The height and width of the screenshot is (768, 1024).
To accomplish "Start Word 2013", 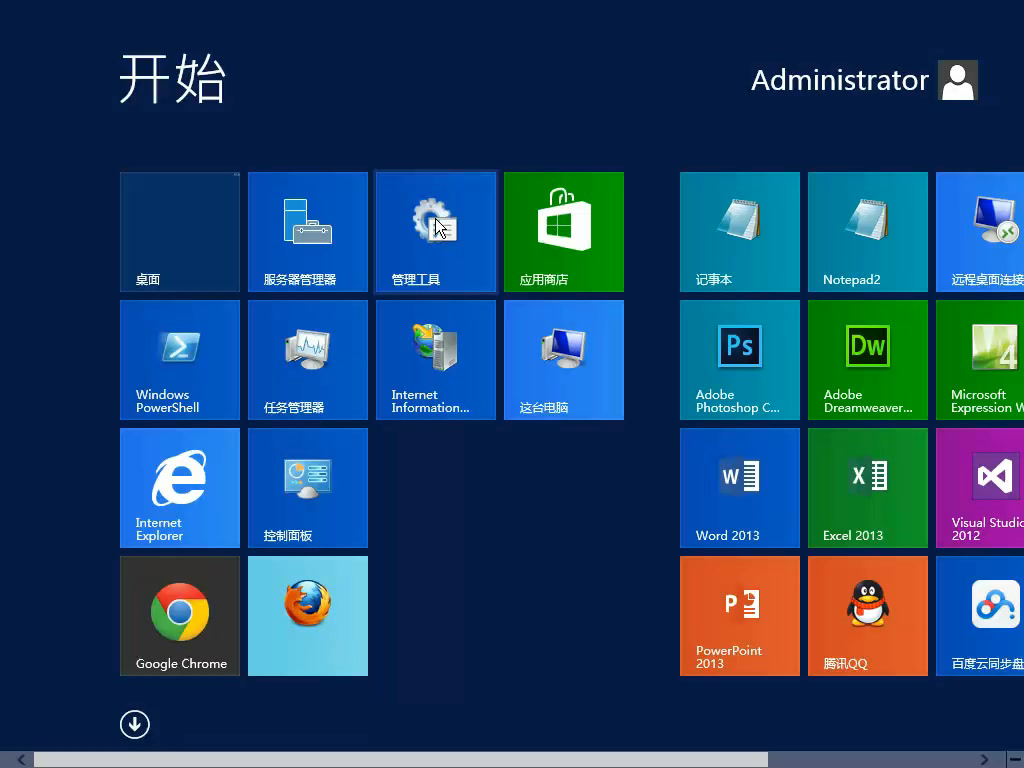I will point(740,487).
